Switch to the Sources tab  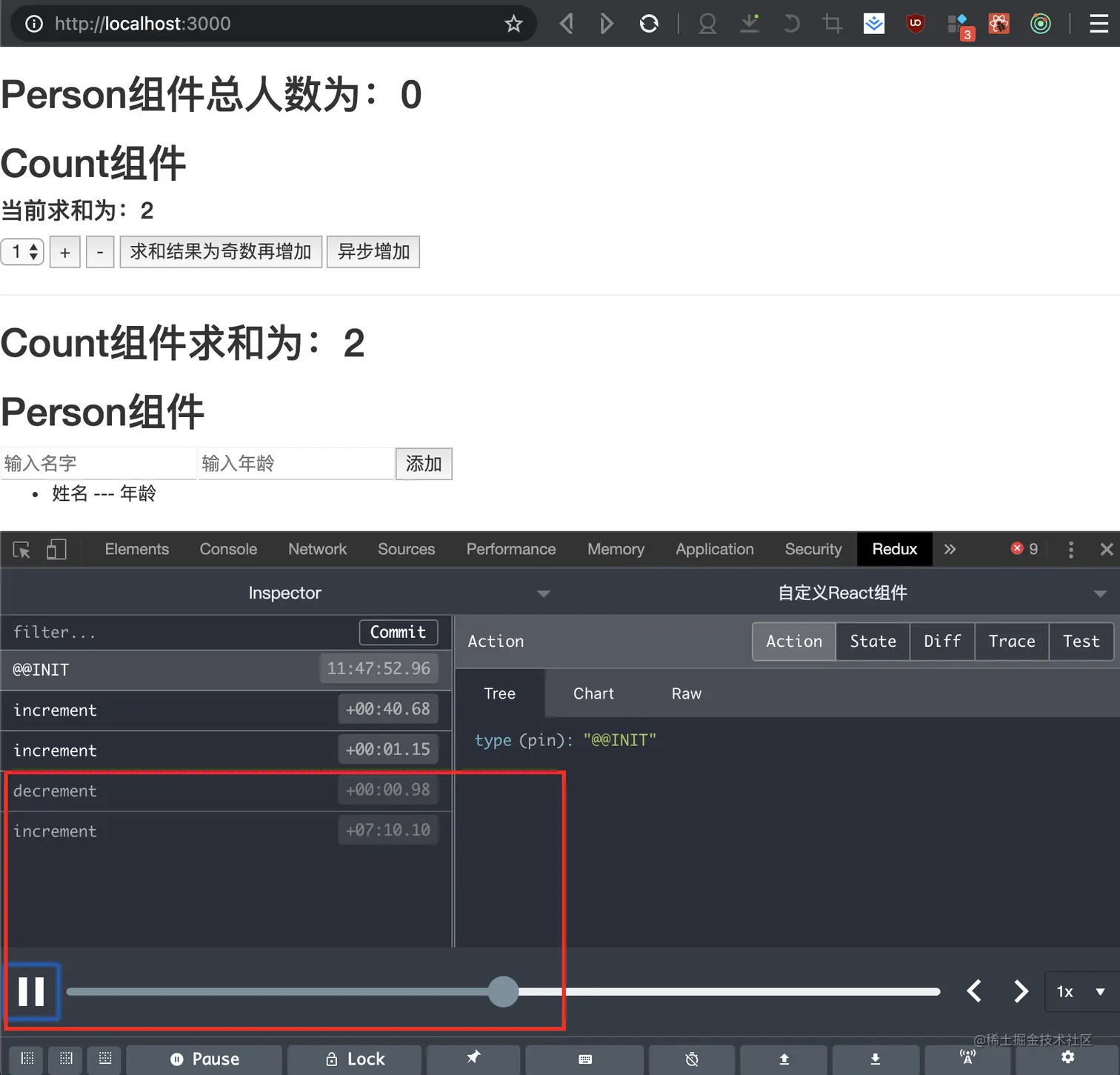(406, 549)
